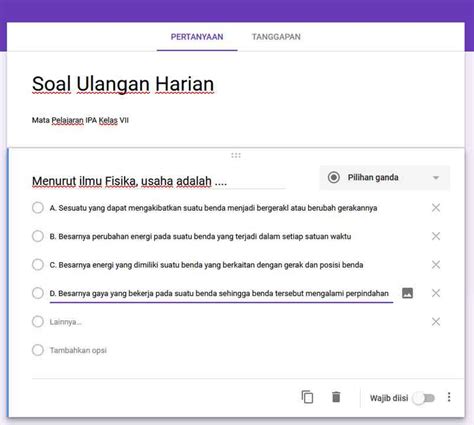Edit description Mata Pelajaran IPA Kelas VII

[x=80, y=120]
